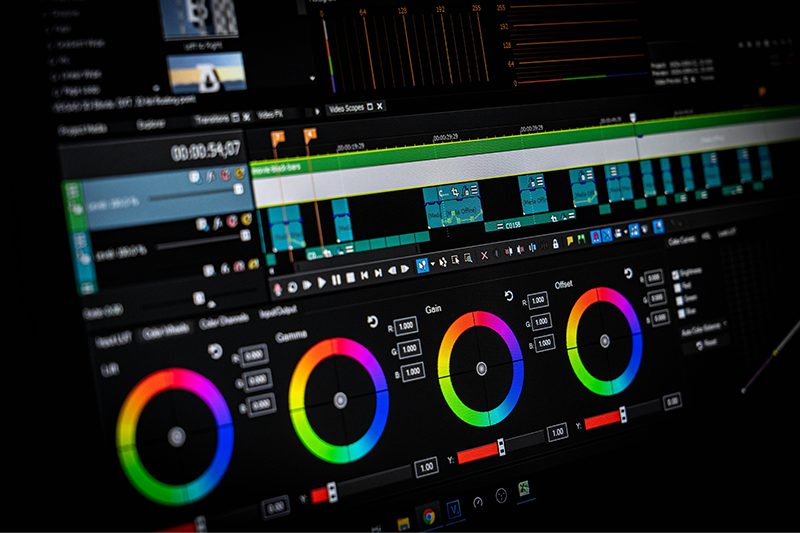Toggle Auto Ripple icon
The height and width of the screenshot is (533, 800).
tap(618, 233)
